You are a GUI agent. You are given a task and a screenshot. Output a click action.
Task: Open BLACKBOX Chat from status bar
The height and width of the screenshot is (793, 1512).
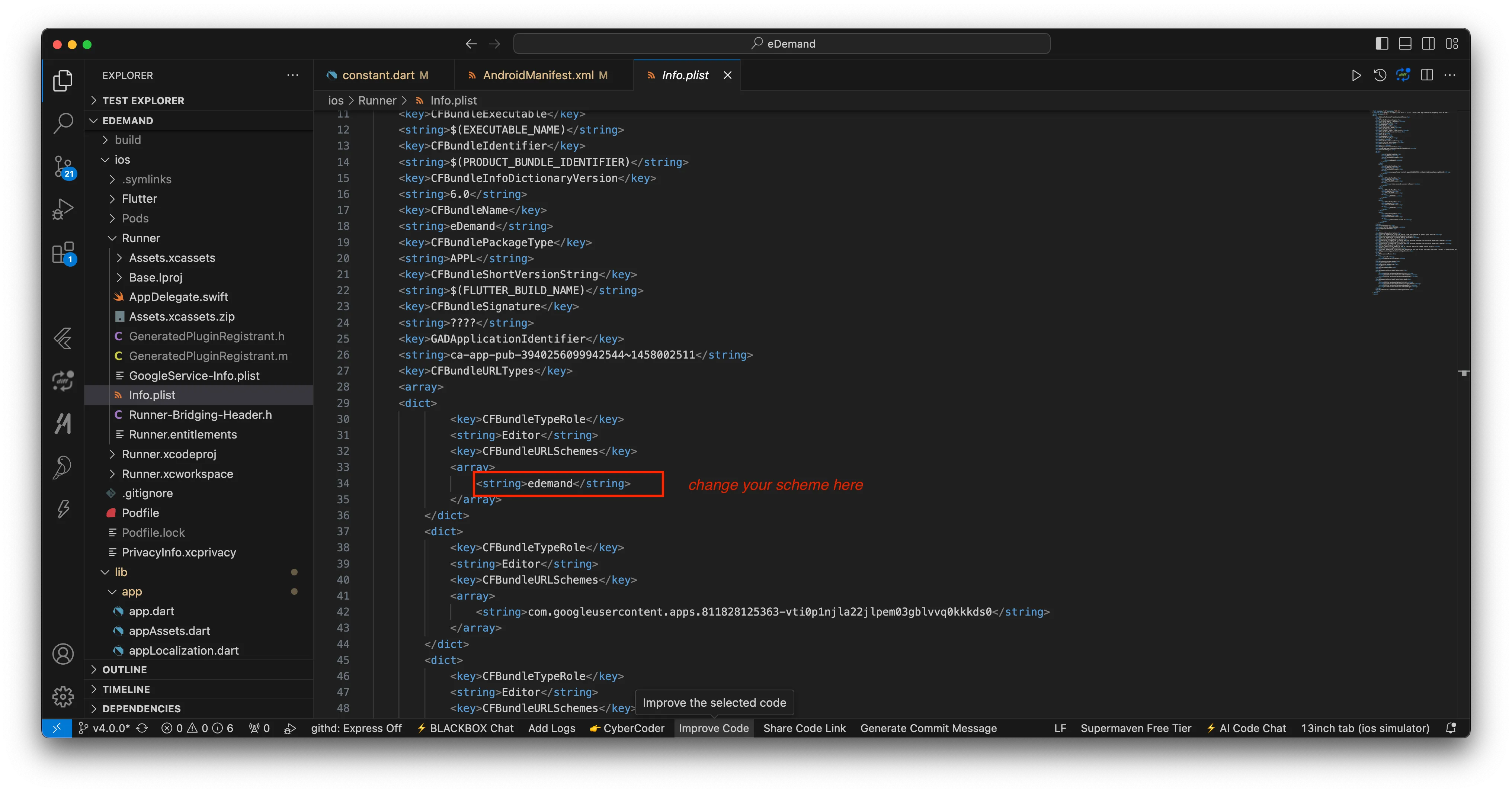click(465, 728)
